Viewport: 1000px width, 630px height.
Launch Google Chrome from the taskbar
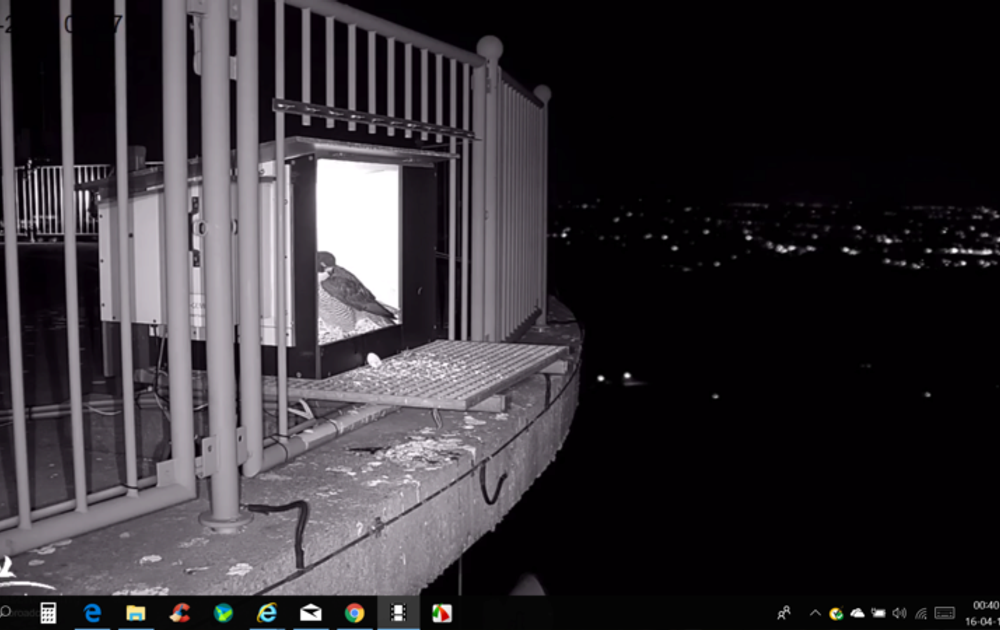coord(355,613)
